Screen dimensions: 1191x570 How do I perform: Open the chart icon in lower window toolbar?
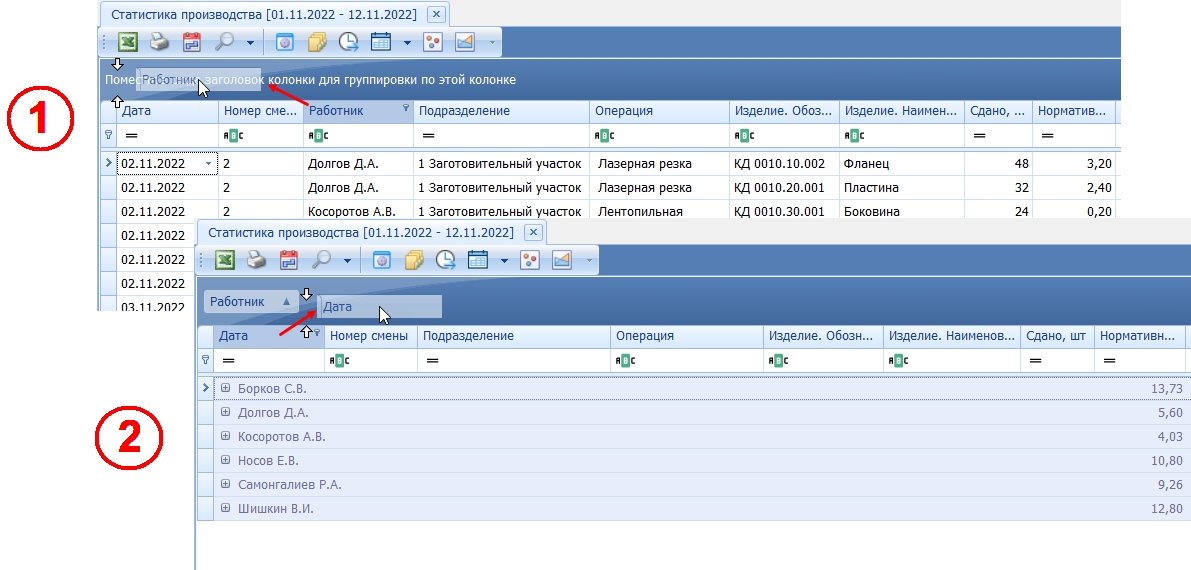click(x=561, y=261)
